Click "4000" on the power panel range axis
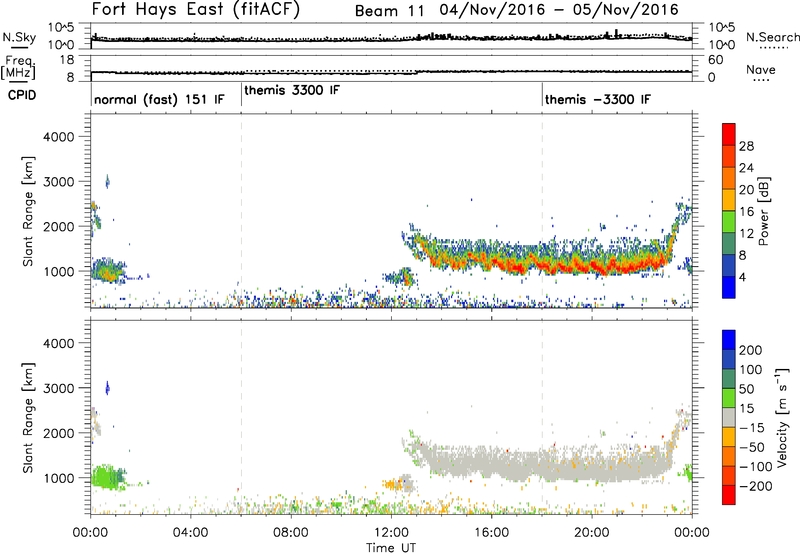Screen dimensions: 800x554 (59, 137)
